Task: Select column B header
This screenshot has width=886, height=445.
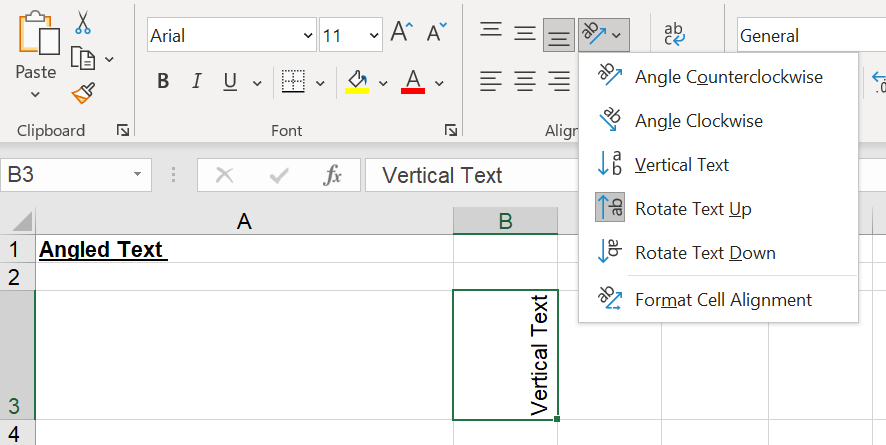Action: 506,221
